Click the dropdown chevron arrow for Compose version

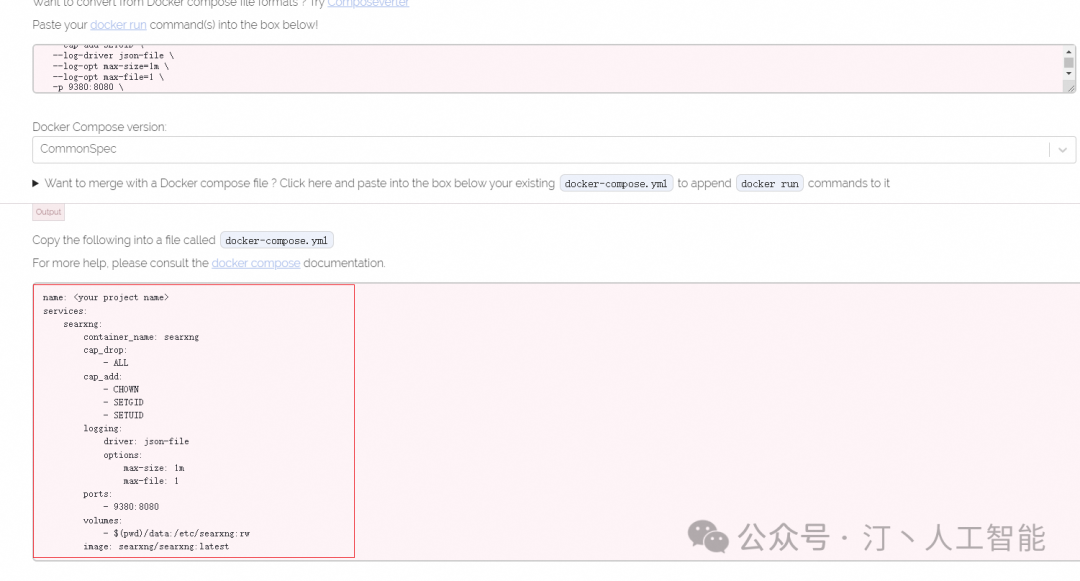click(1063, 149)
